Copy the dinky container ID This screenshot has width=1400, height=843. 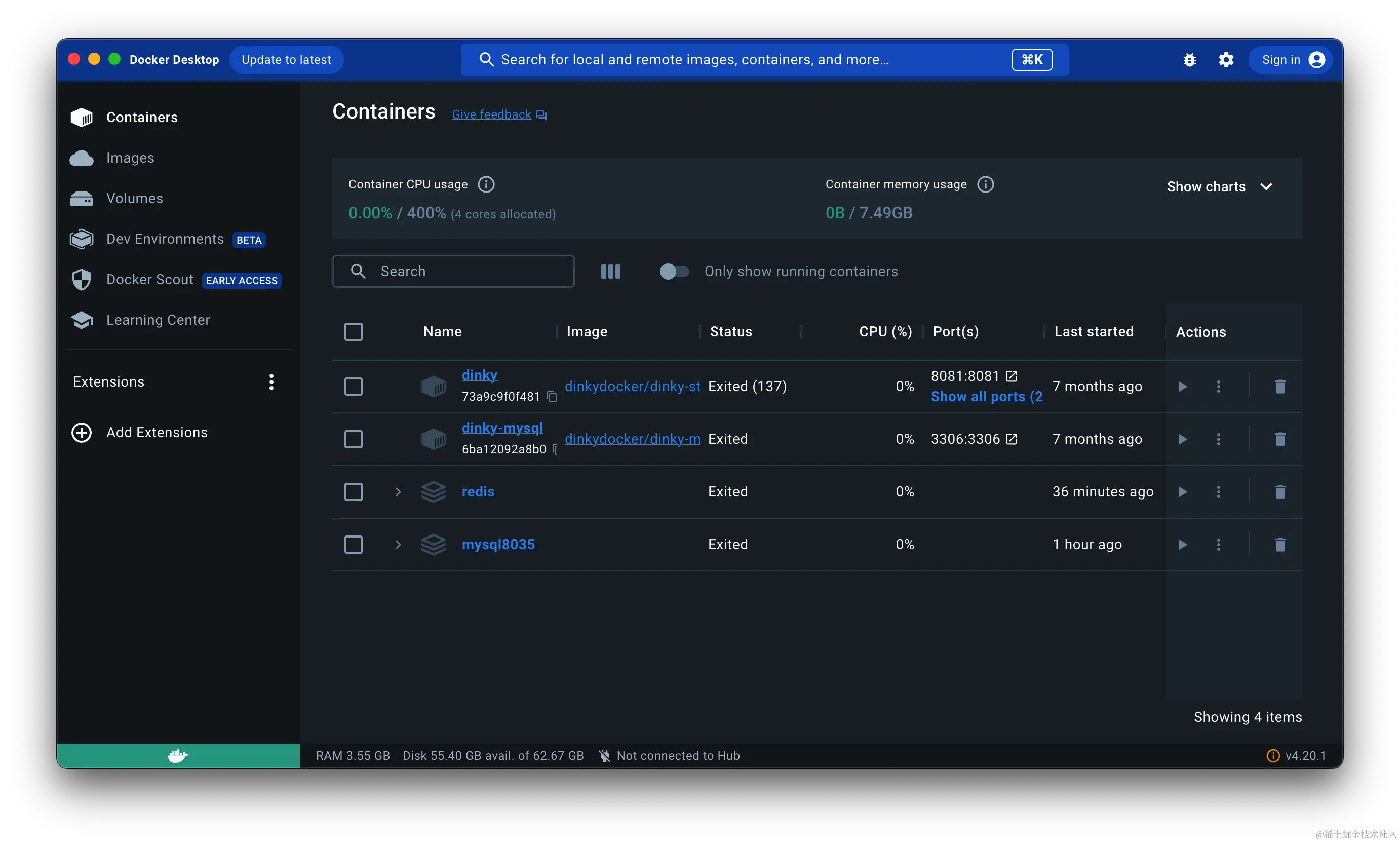point(552,397)
